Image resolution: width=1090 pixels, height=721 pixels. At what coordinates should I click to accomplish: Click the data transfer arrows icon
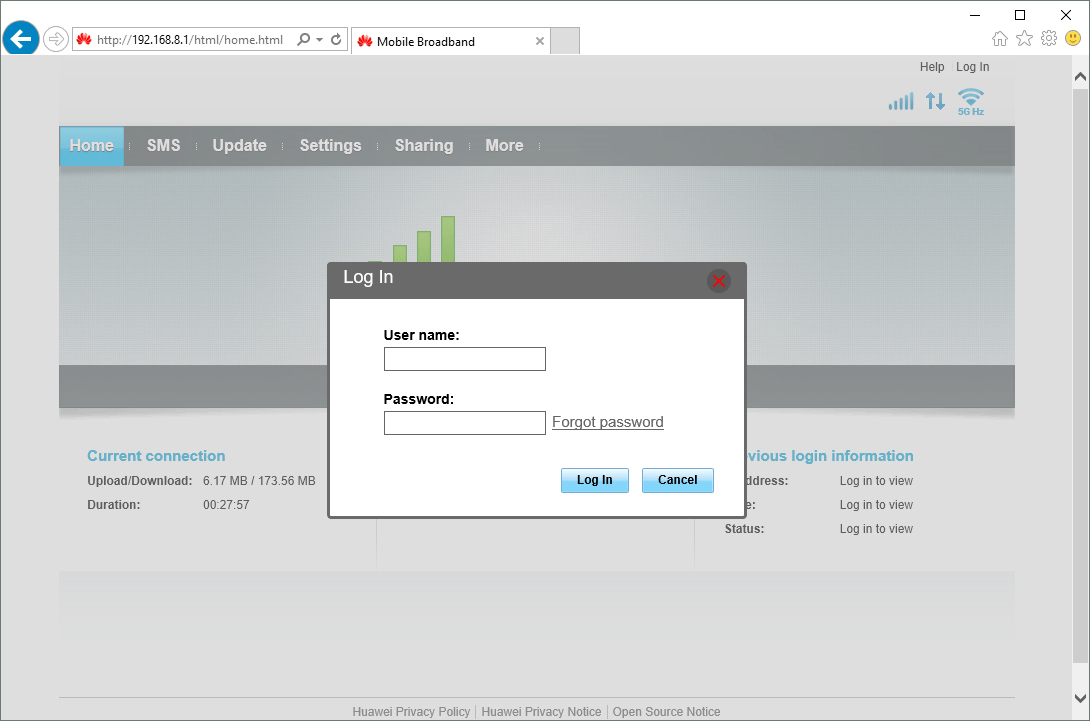pos(935,101)
